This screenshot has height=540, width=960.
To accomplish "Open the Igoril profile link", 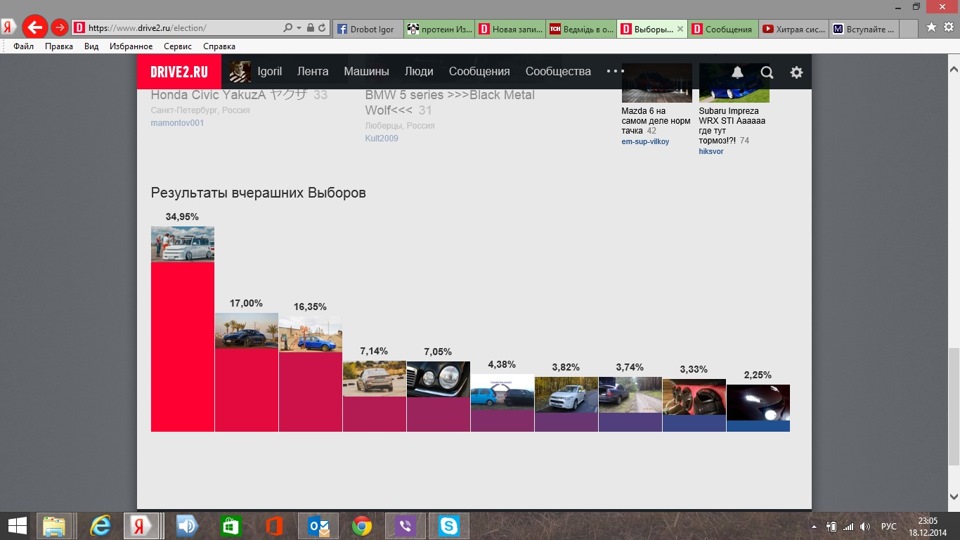I will click(269, 71).
